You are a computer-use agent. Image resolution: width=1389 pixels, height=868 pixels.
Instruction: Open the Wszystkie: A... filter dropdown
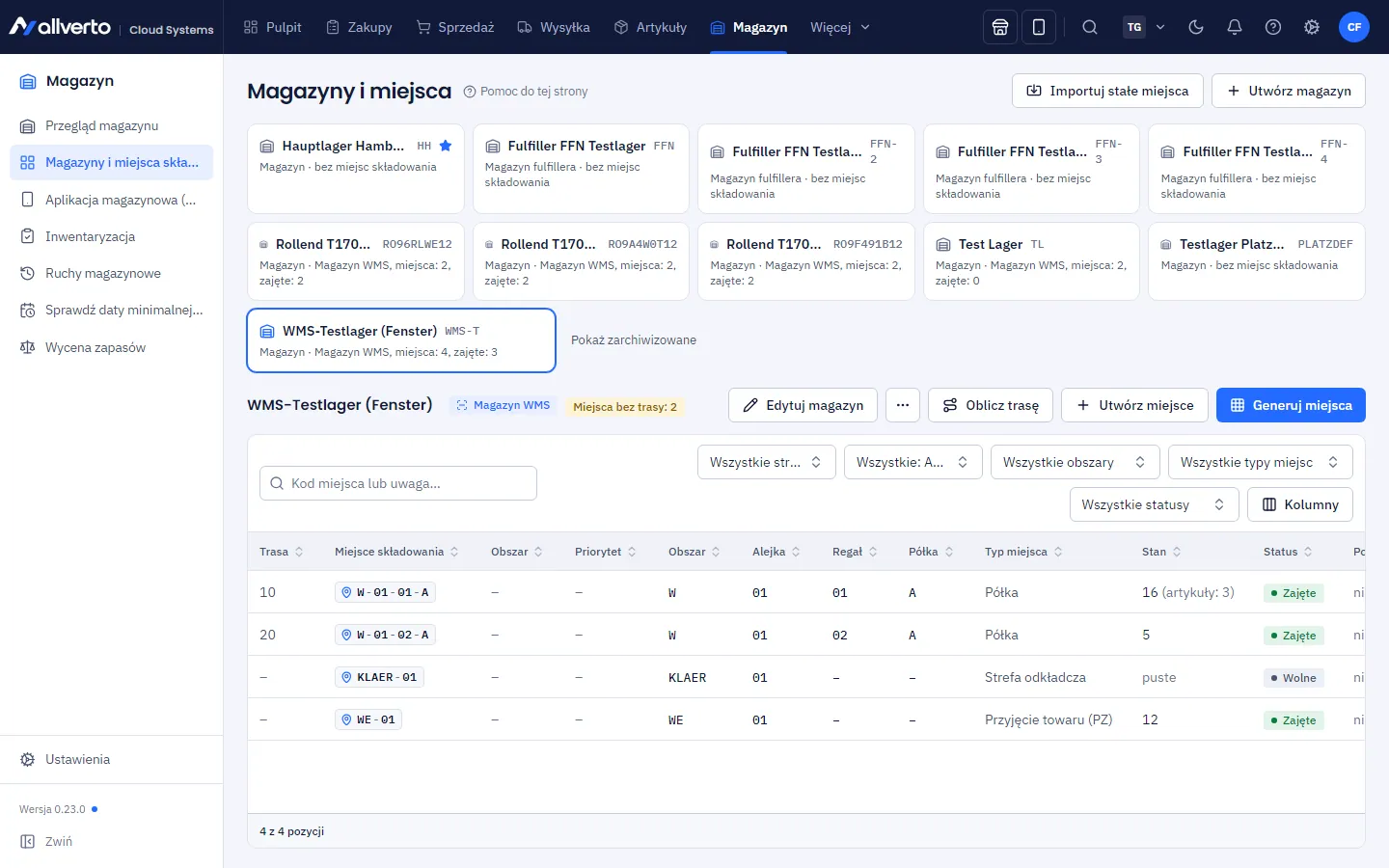point(912,462)
